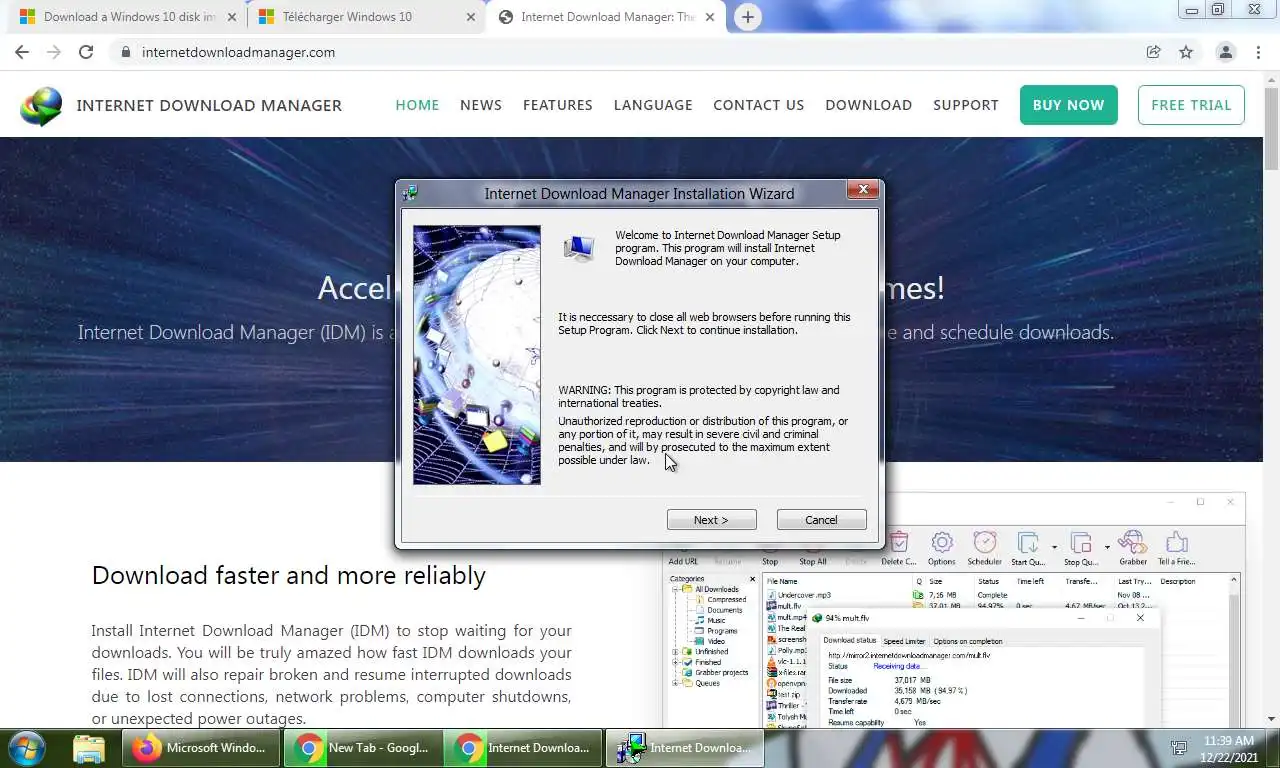Open File Explorer from the taskbar

89,748
